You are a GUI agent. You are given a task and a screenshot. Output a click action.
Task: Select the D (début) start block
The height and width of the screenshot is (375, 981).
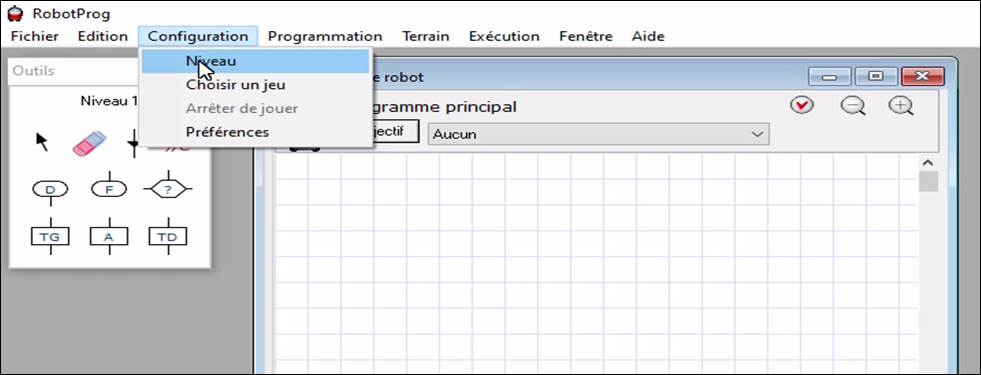[50, 189]
